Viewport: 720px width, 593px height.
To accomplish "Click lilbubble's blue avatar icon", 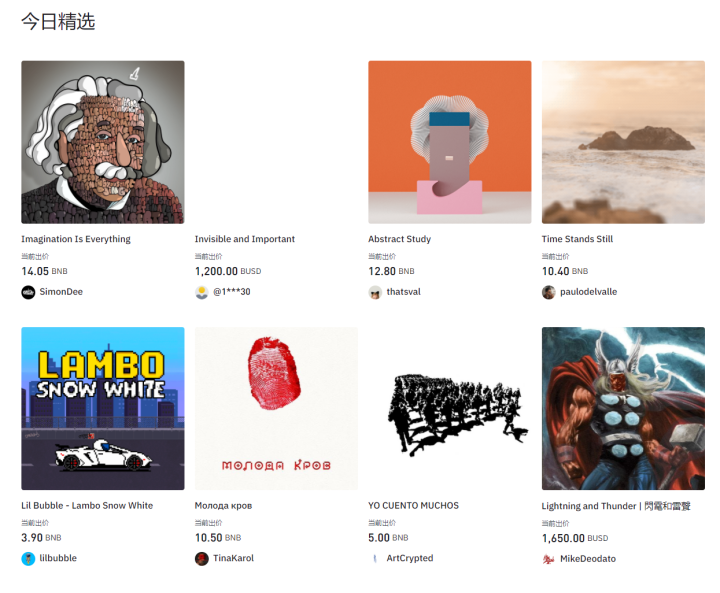I will click(x=28, y=559).
